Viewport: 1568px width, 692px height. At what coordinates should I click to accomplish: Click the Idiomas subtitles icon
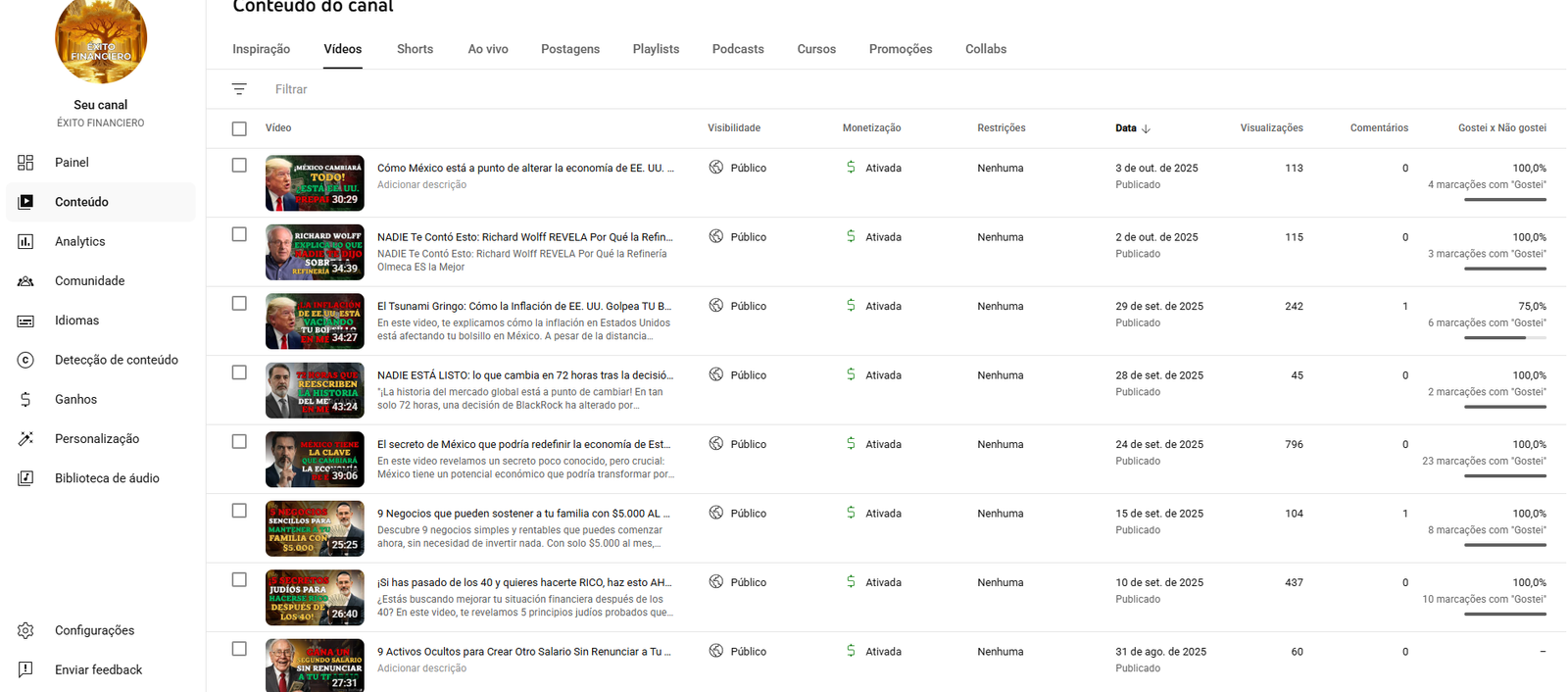25,321
